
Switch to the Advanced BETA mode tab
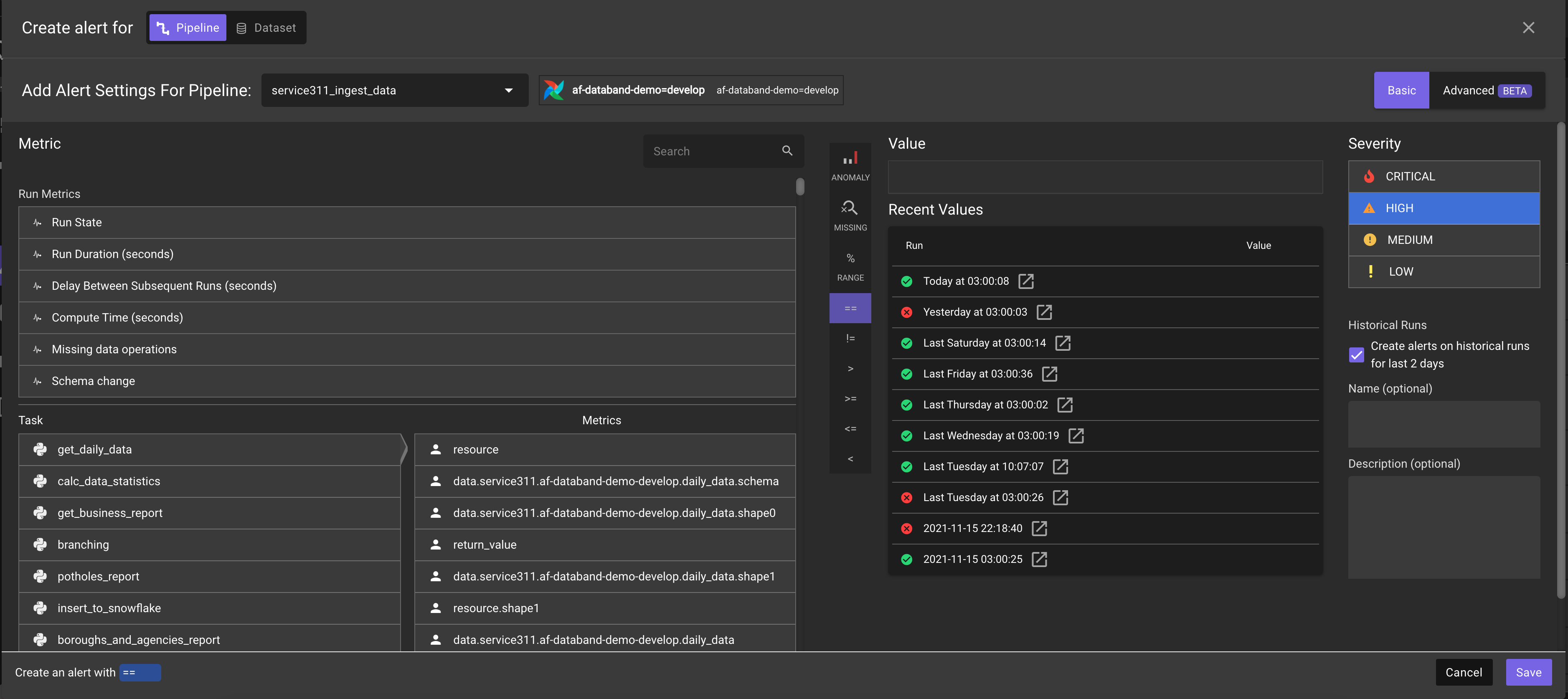pyautogui.click(x=1486, y=90)
